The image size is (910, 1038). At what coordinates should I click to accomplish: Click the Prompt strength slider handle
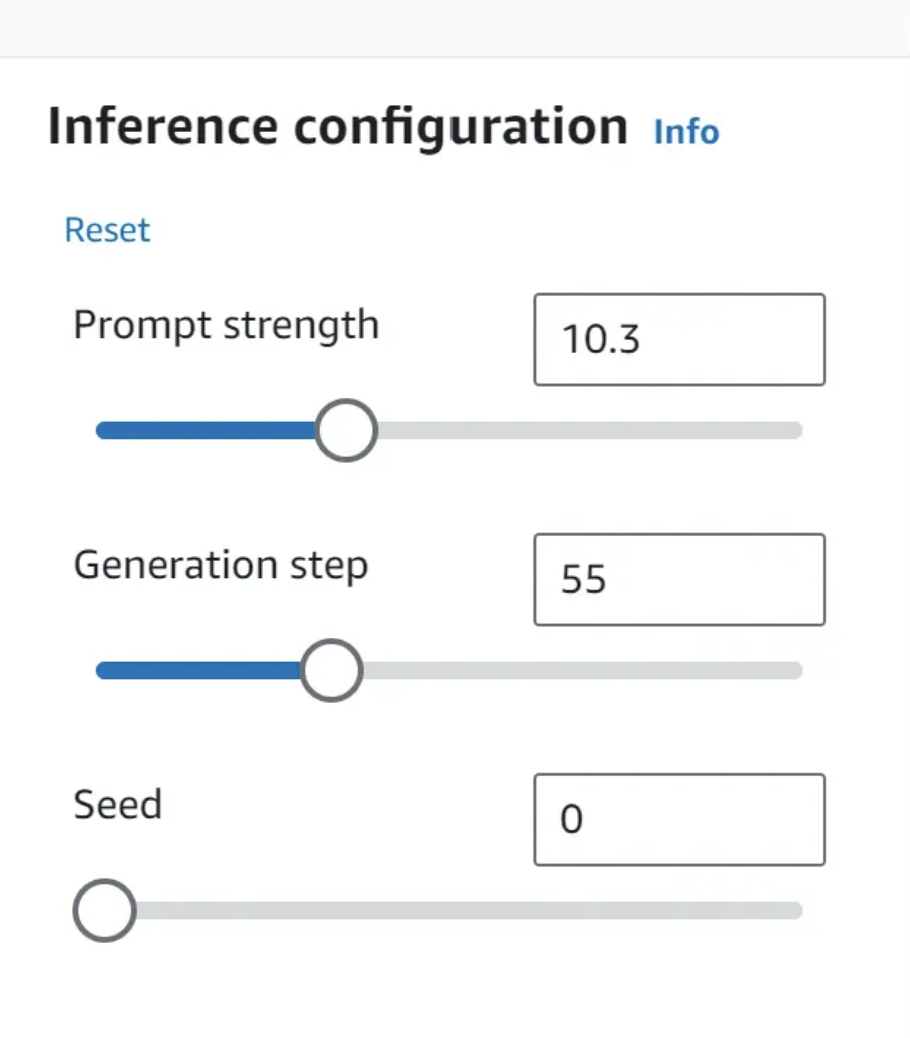[346, 430]
